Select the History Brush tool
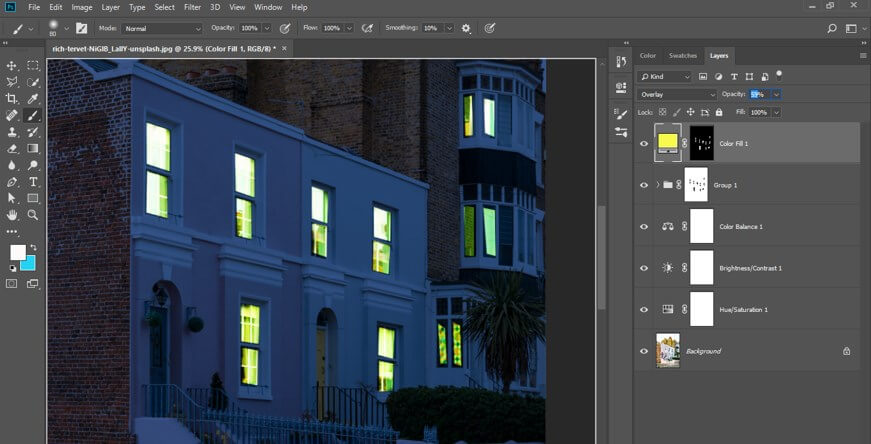 point(33,132)
